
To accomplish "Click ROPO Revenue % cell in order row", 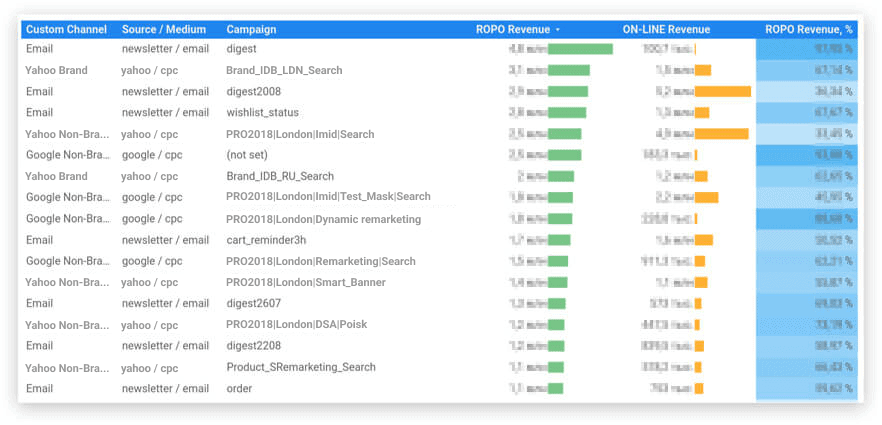I will pos(807,388).
